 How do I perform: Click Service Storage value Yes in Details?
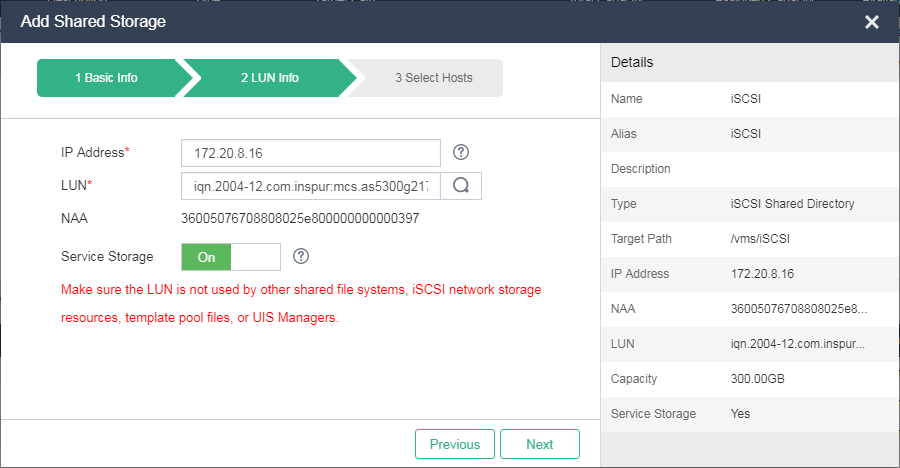740,413
